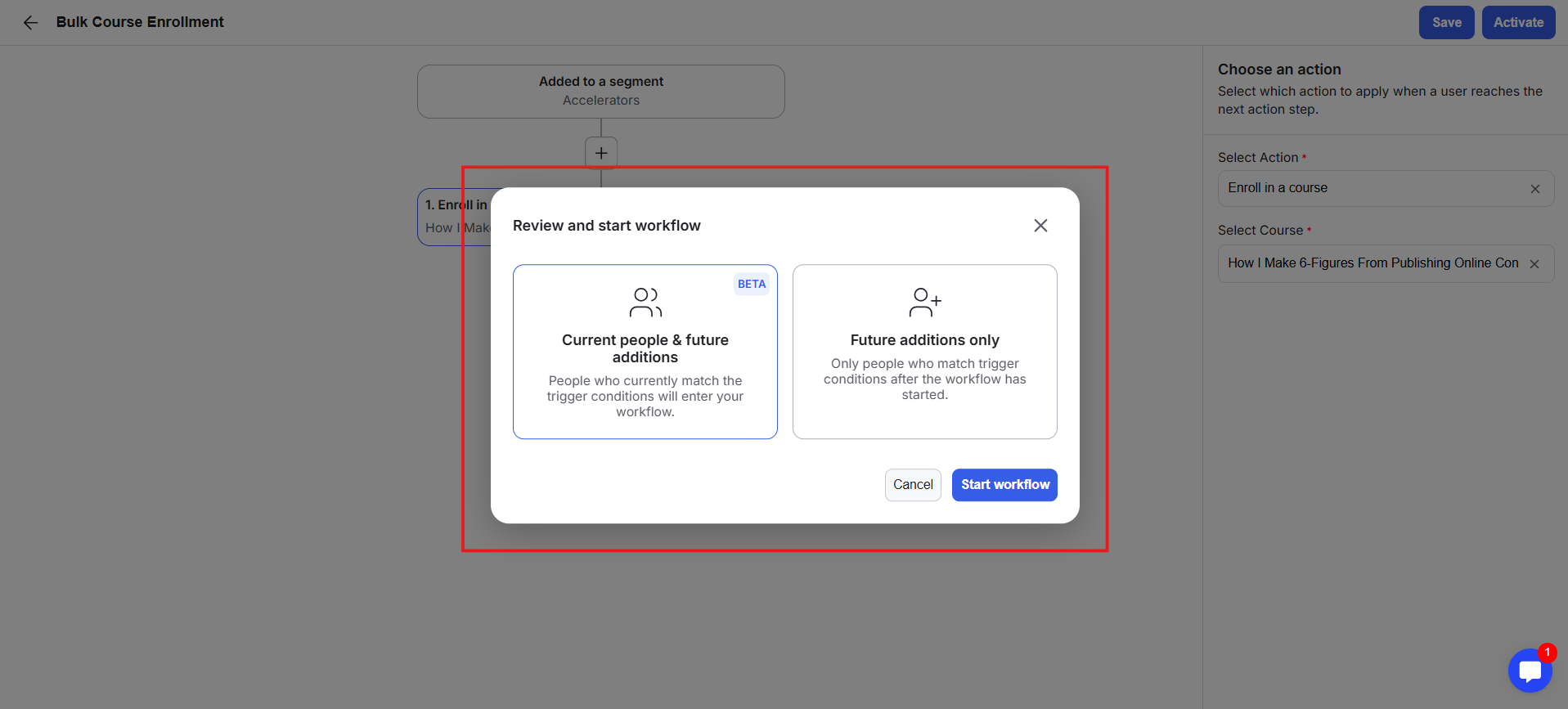Click the BETA badge

(752, 284)
